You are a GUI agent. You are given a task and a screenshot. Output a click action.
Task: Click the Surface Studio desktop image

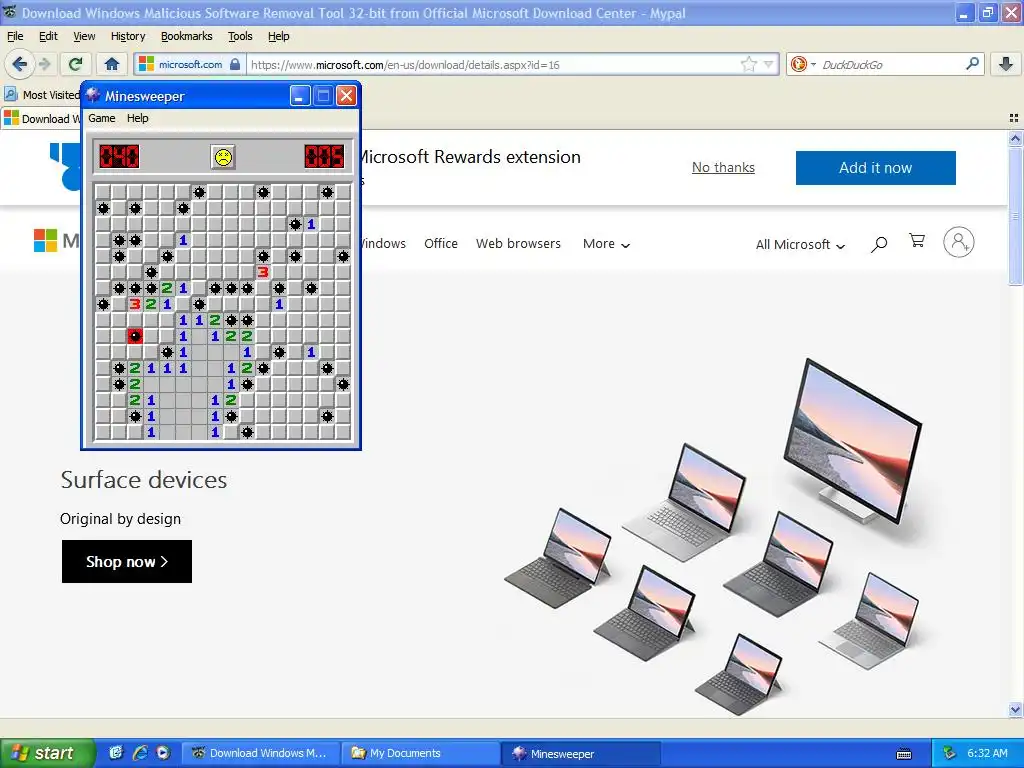853,441
